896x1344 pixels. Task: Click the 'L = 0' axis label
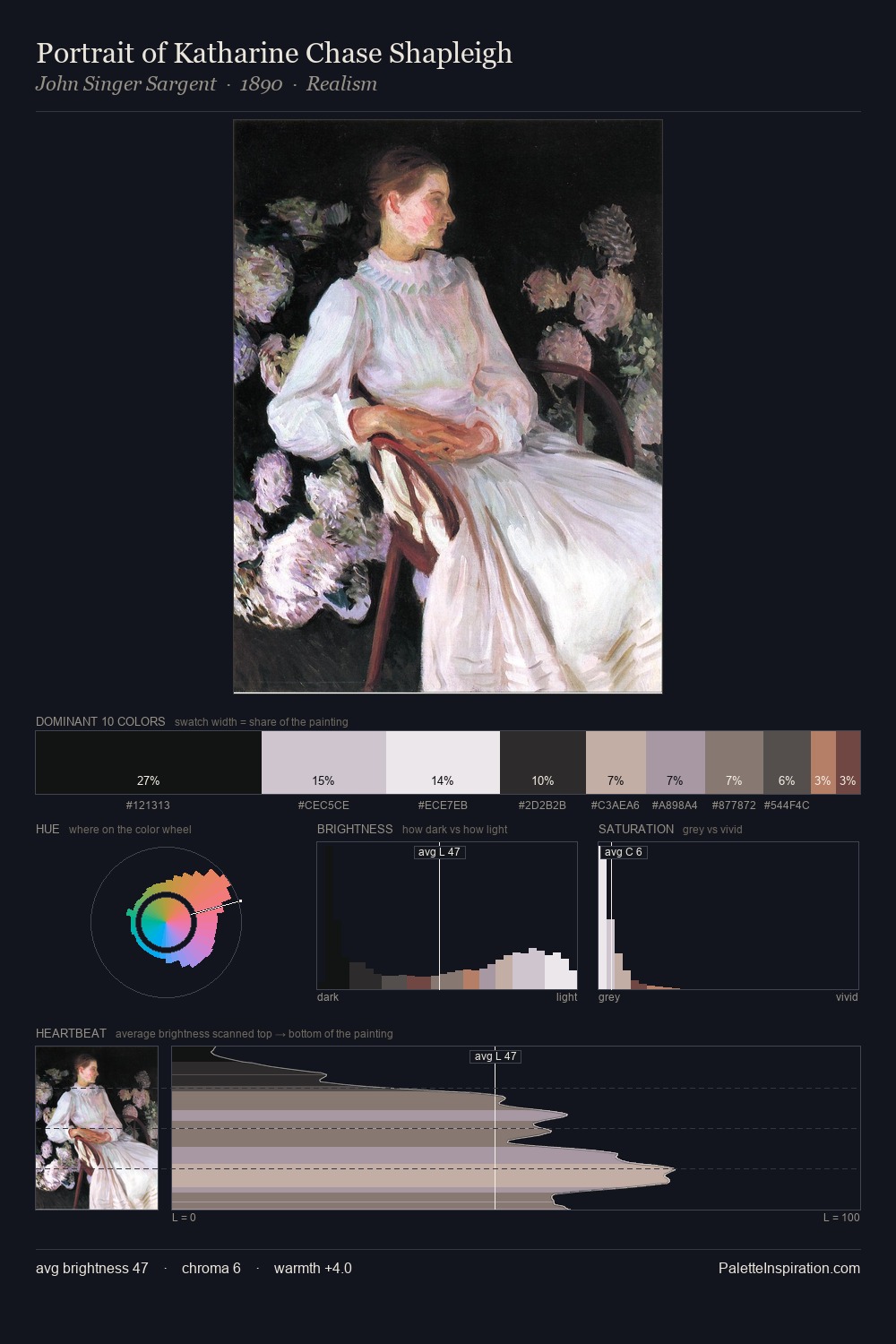pyautogui.click(x=184, y=1218)
